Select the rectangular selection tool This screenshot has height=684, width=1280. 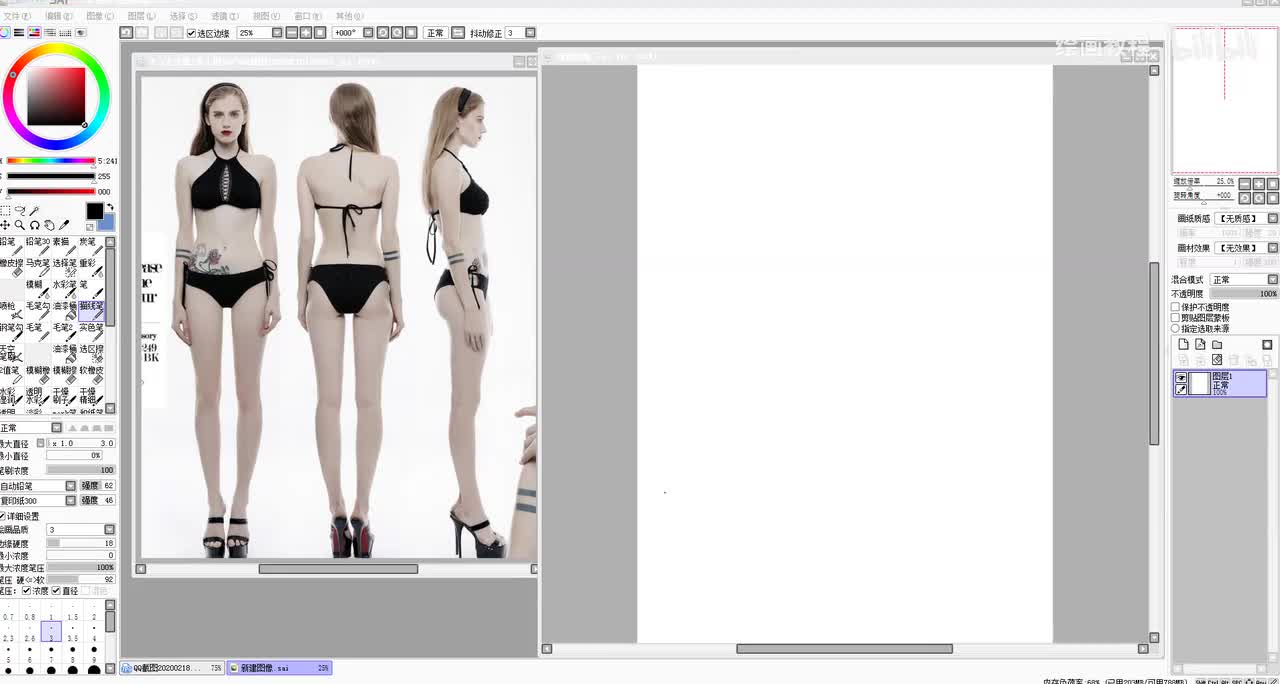click(5, 211)
